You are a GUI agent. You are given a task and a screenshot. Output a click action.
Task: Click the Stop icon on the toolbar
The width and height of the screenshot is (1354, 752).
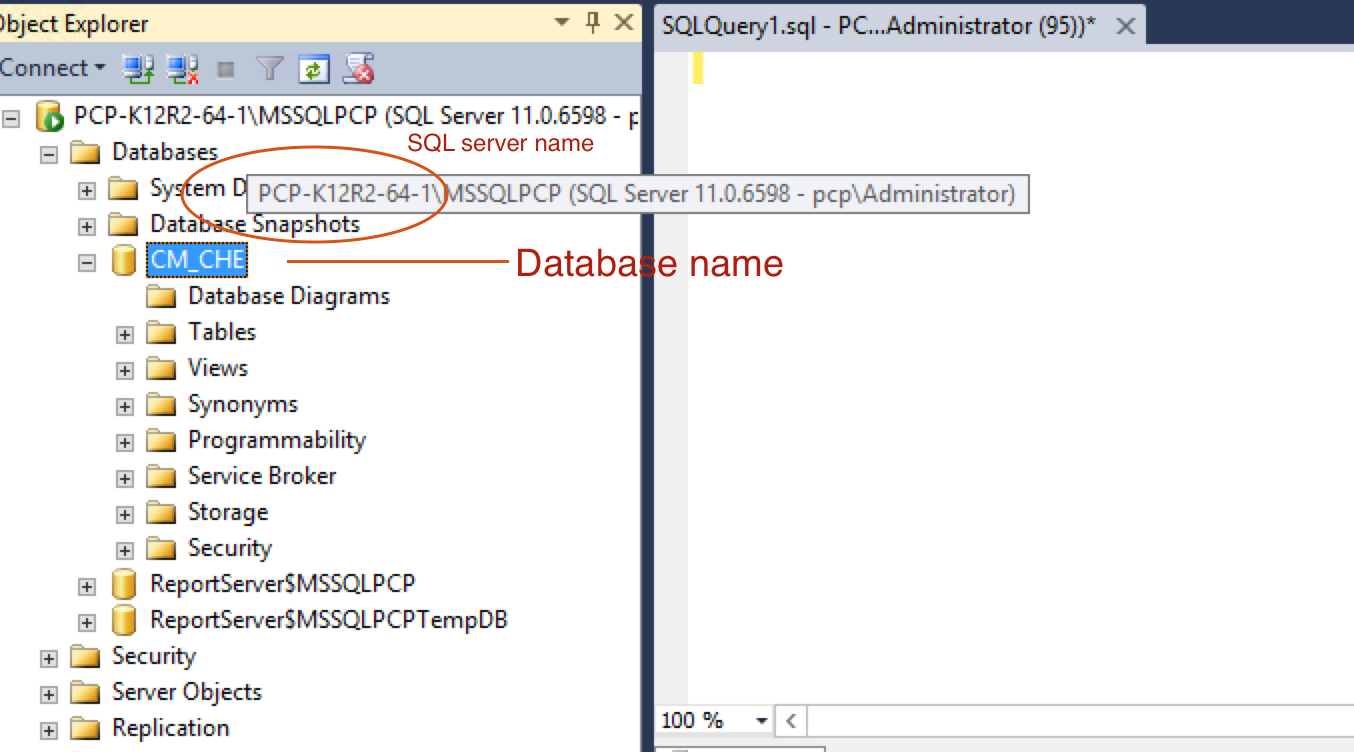coord(227,68)
